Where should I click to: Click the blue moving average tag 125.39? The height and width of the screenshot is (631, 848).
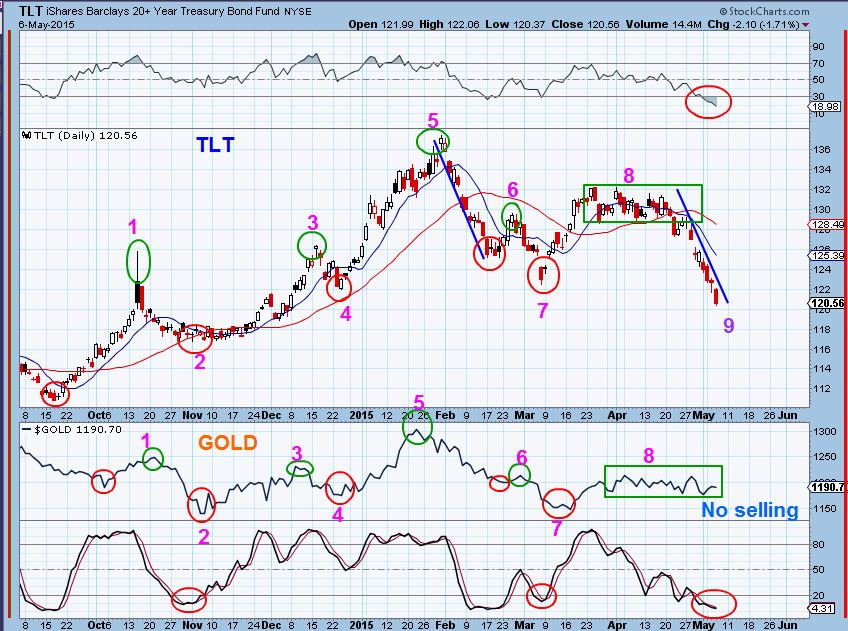coord(827,255)
